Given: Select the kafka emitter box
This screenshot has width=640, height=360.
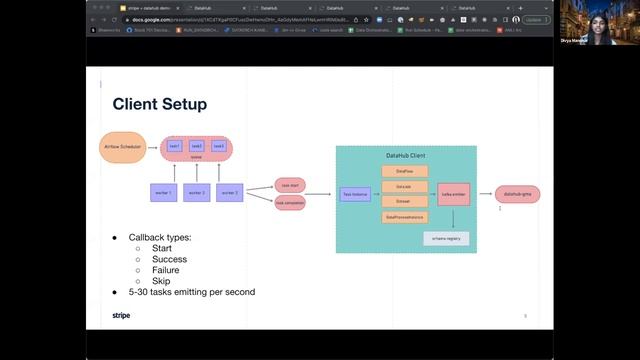Looking at the screenshot, I should click(x=453, y=194).
